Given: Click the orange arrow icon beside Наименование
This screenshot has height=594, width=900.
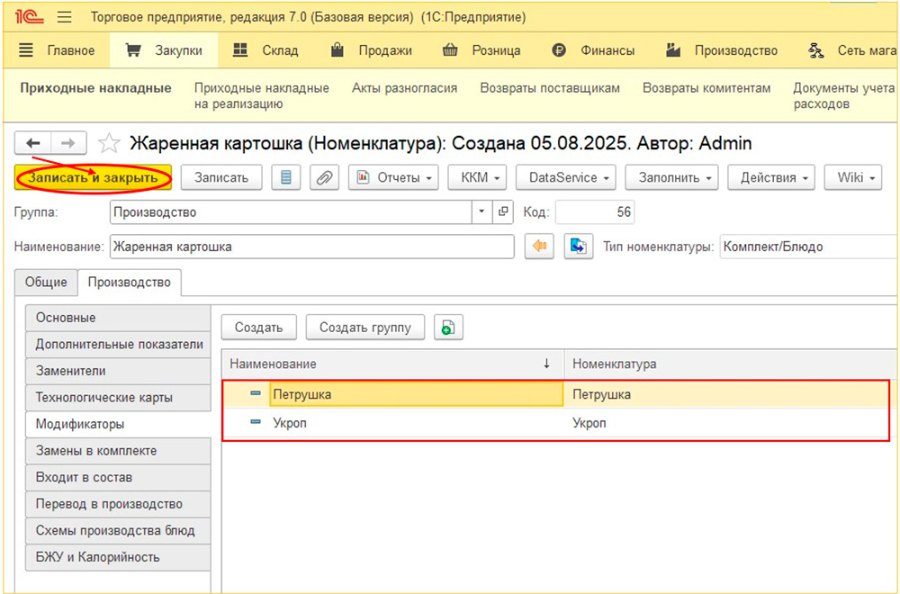Looking at the screenshot, I should click(540, 247).
